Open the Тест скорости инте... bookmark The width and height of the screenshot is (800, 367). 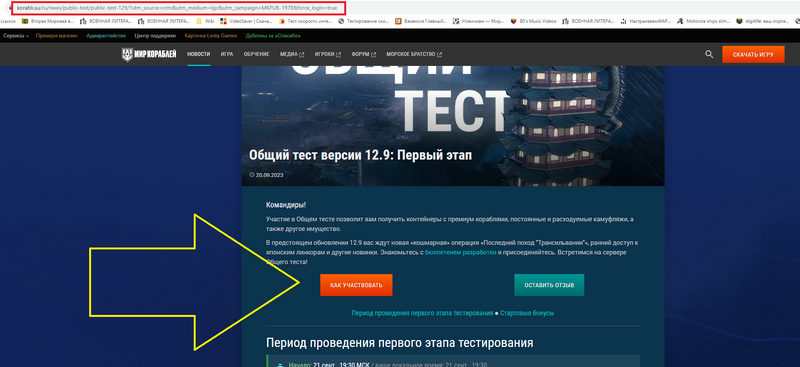(x=305, y=21)
